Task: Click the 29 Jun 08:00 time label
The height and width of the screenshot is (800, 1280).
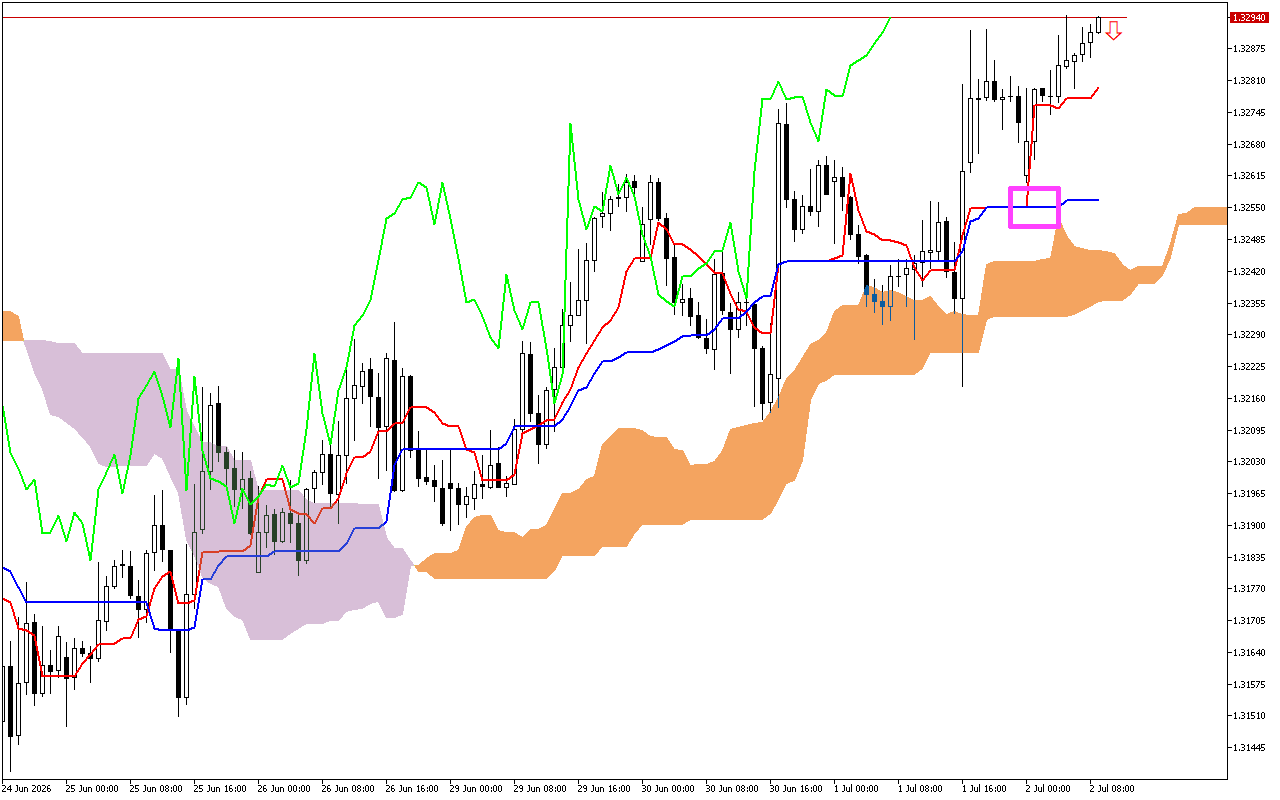Action: (x=540, y=788)
